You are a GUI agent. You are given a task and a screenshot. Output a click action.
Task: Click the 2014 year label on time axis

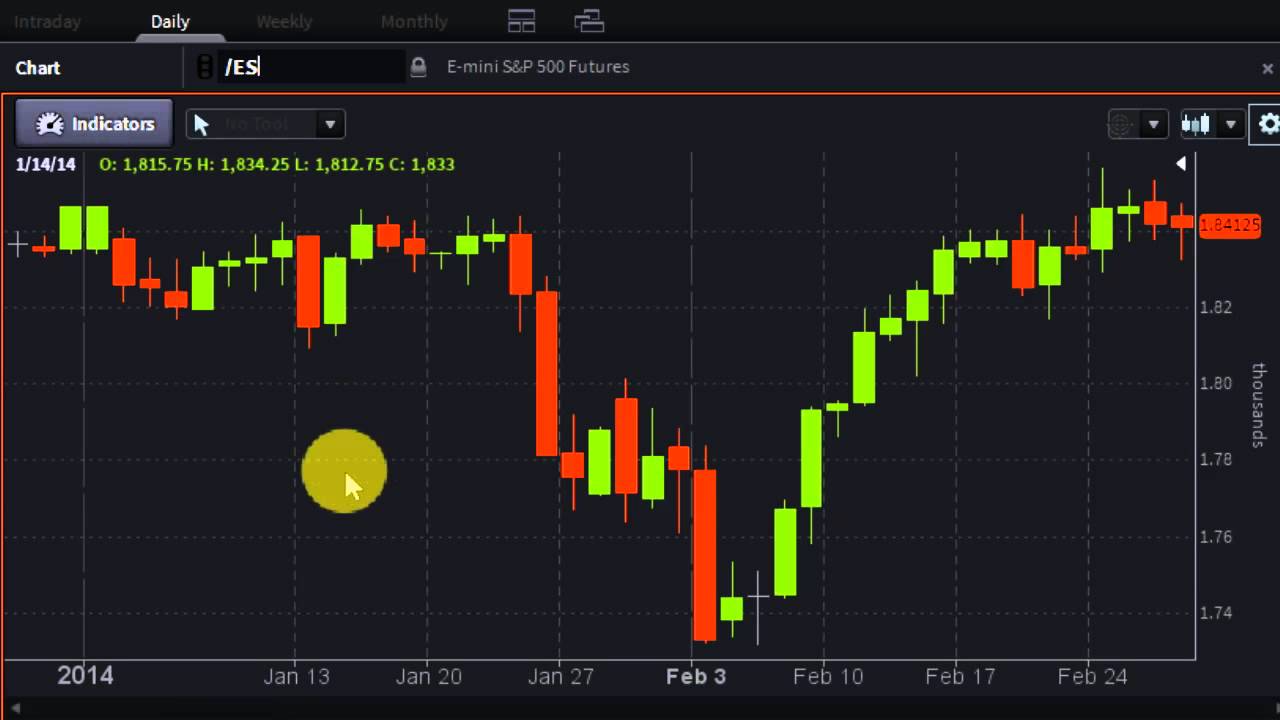(85, 676)
